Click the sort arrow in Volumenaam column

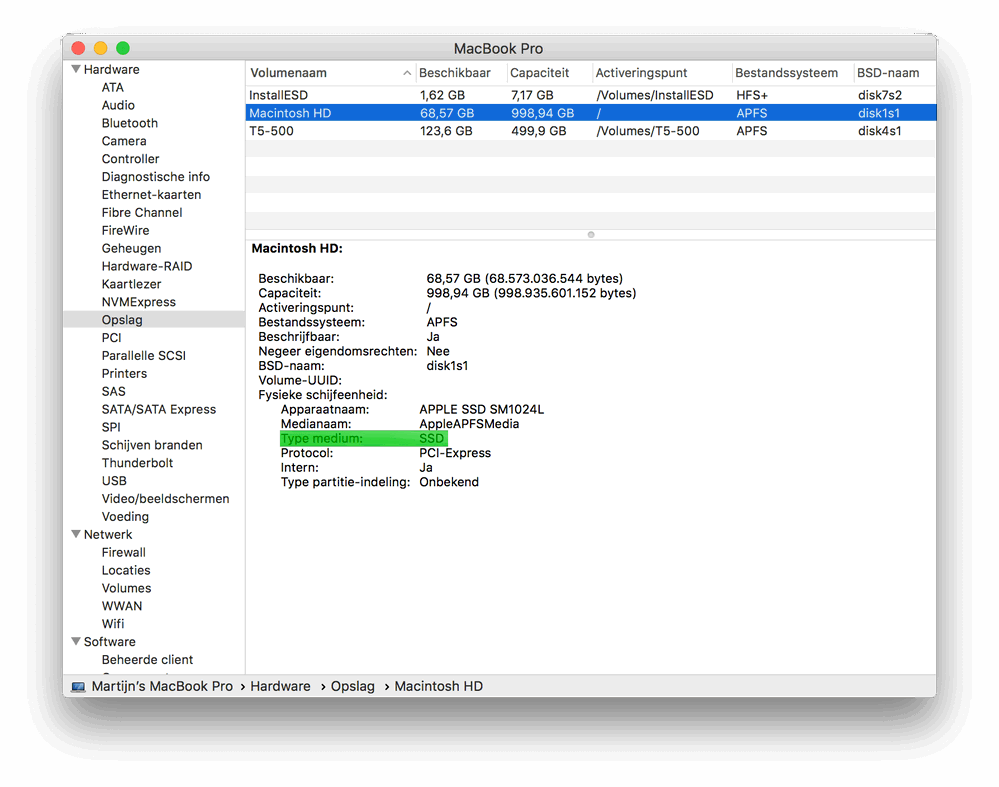[x=406, y=73]
